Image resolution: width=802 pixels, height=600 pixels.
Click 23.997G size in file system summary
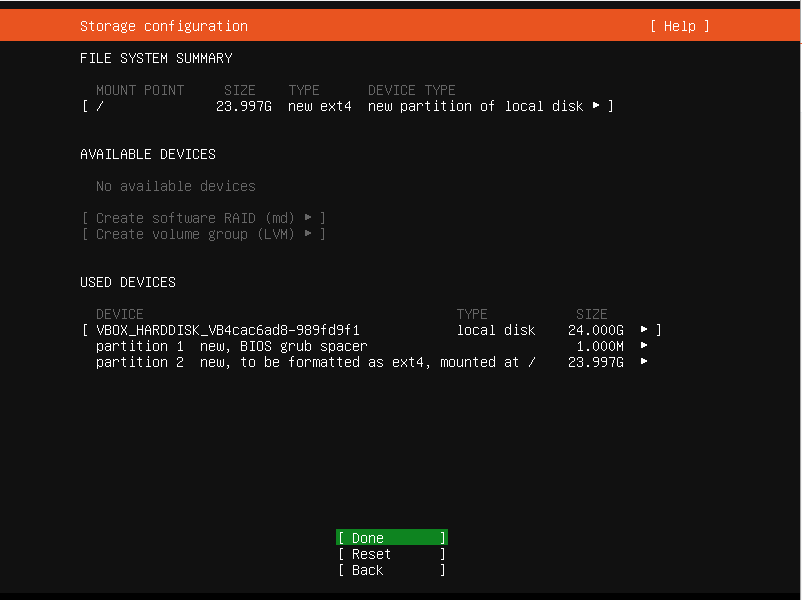coord(243,106)
